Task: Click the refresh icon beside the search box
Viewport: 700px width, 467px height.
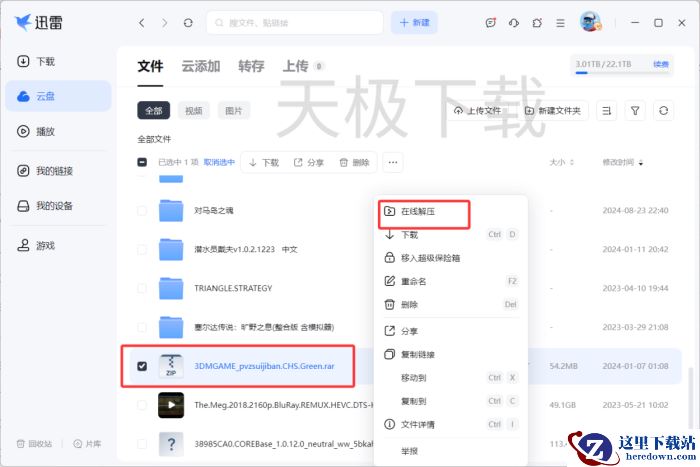Action: pyautogui.click(x=188, y=23)
